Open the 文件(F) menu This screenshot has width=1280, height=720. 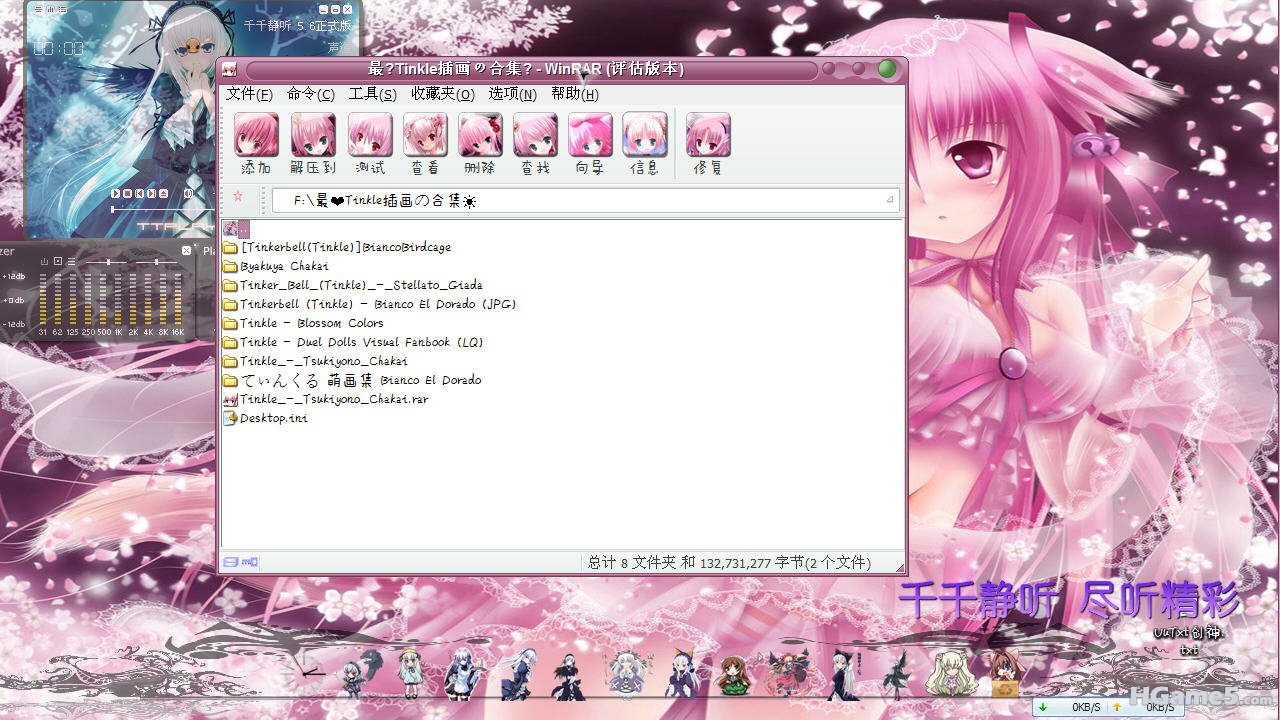tap(249, 94)
